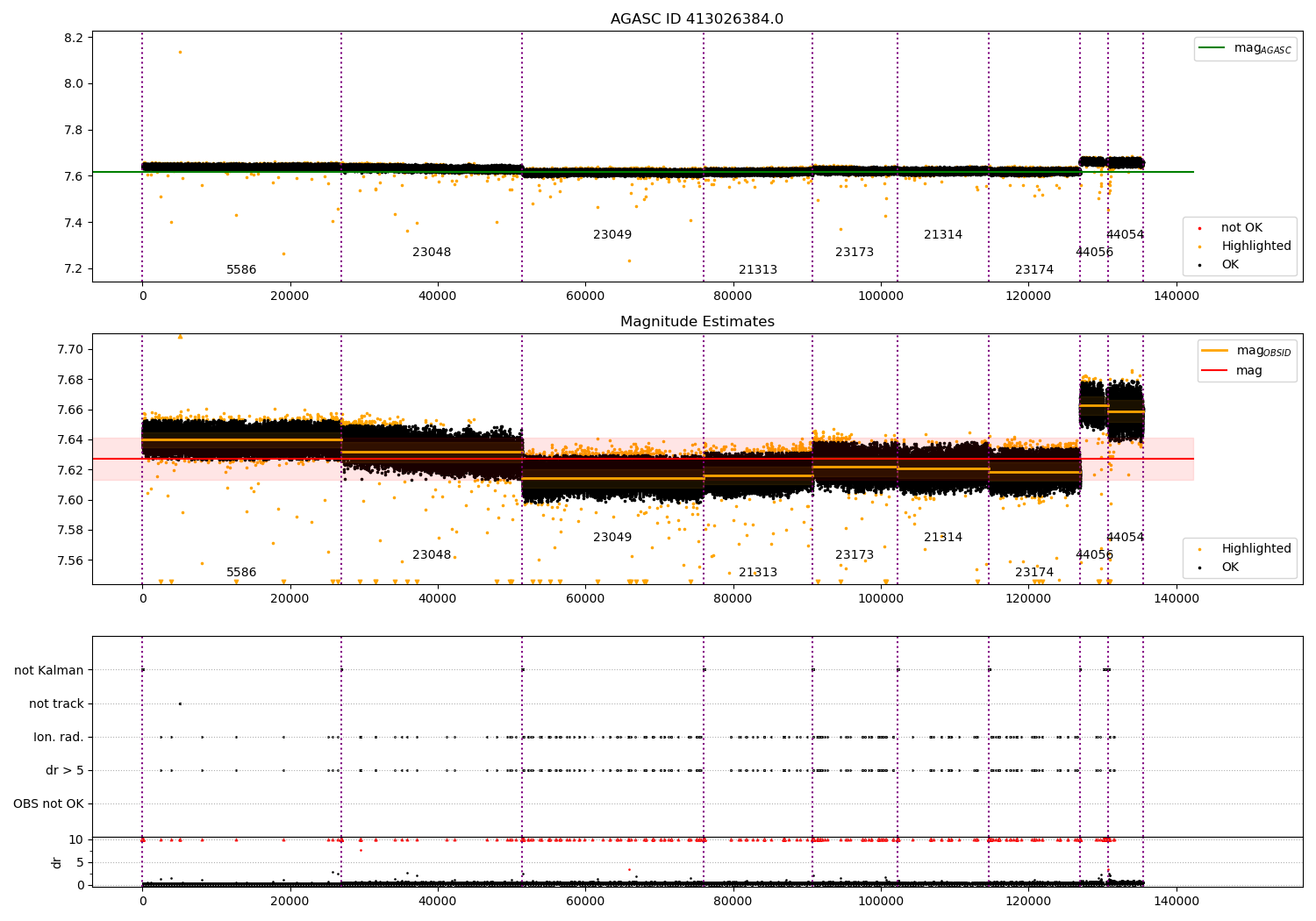1316x921 pixels.
Task: Click obsid label 44054 in AGASC ID plot
Action: pyautogui.click(x=1125, y=235)
